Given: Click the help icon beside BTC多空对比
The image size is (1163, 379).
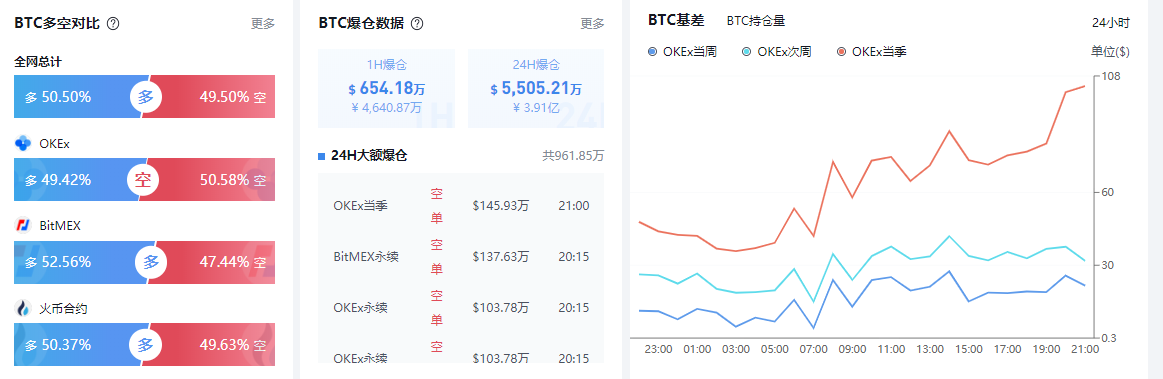Looking at the screenshot, I should click(x=113, y=23).
